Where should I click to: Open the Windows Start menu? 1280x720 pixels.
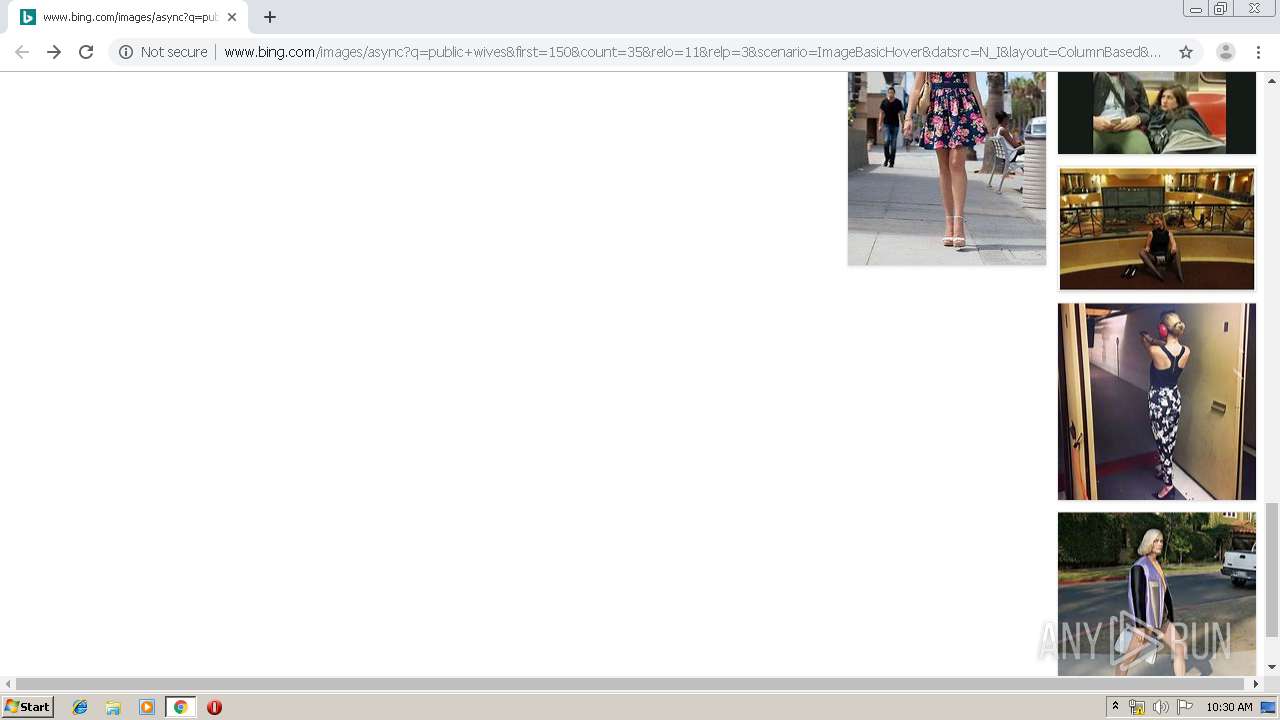tap(27, 707)
